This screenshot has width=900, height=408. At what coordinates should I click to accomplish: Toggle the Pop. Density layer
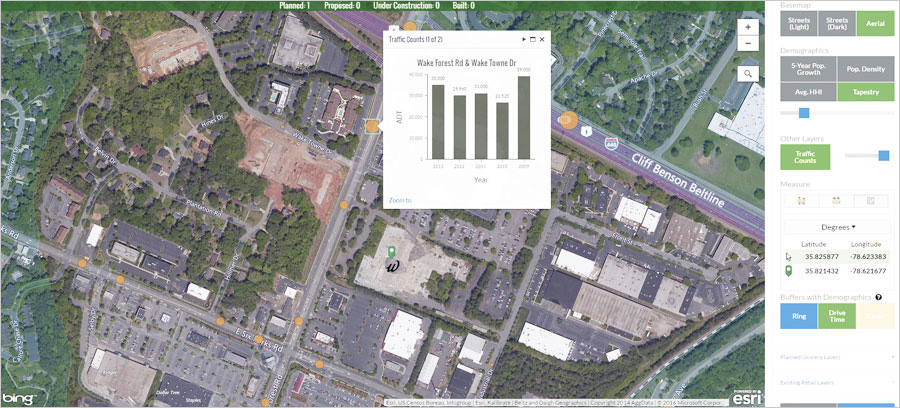[x=866, y=69]
